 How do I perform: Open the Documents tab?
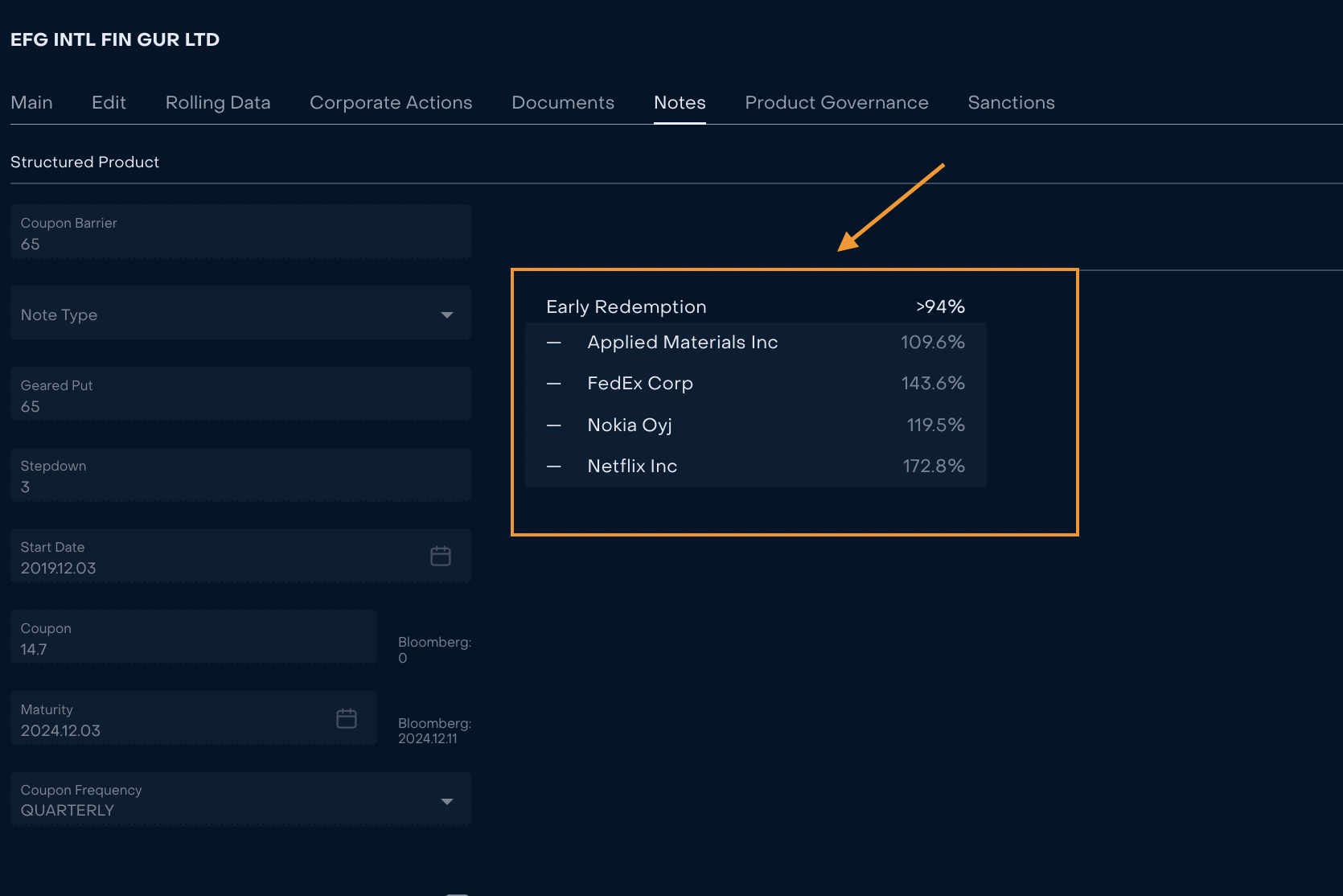tap(563, 102)
